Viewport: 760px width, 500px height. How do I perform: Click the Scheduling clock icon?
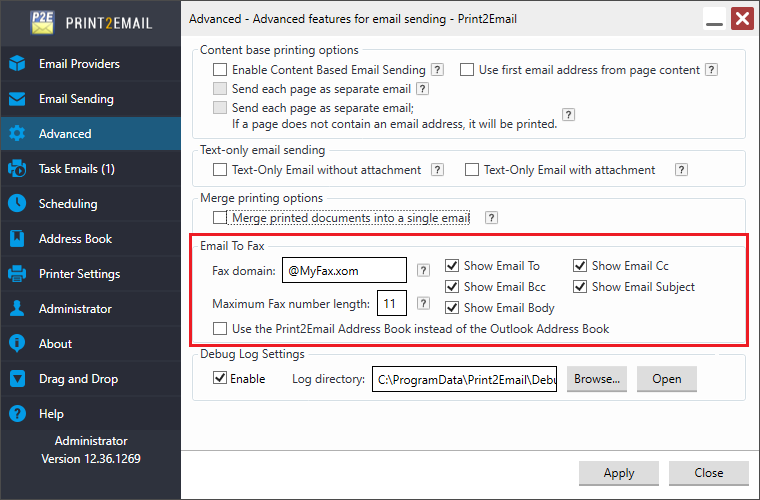pyautogui.click(x=17, y=204)
